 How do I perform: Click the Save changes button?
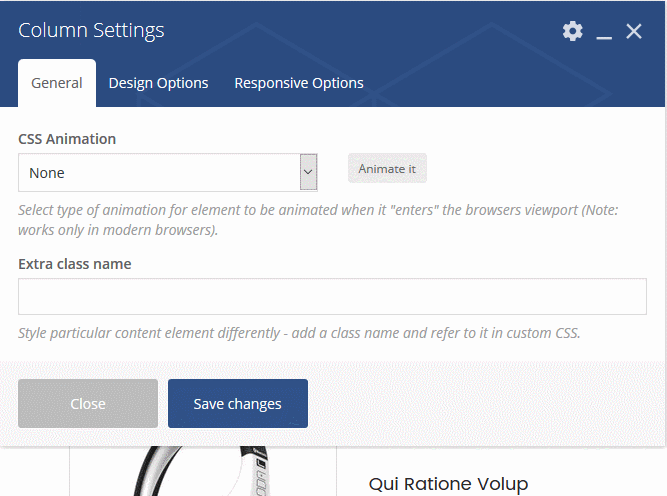(x=238, y=403)
